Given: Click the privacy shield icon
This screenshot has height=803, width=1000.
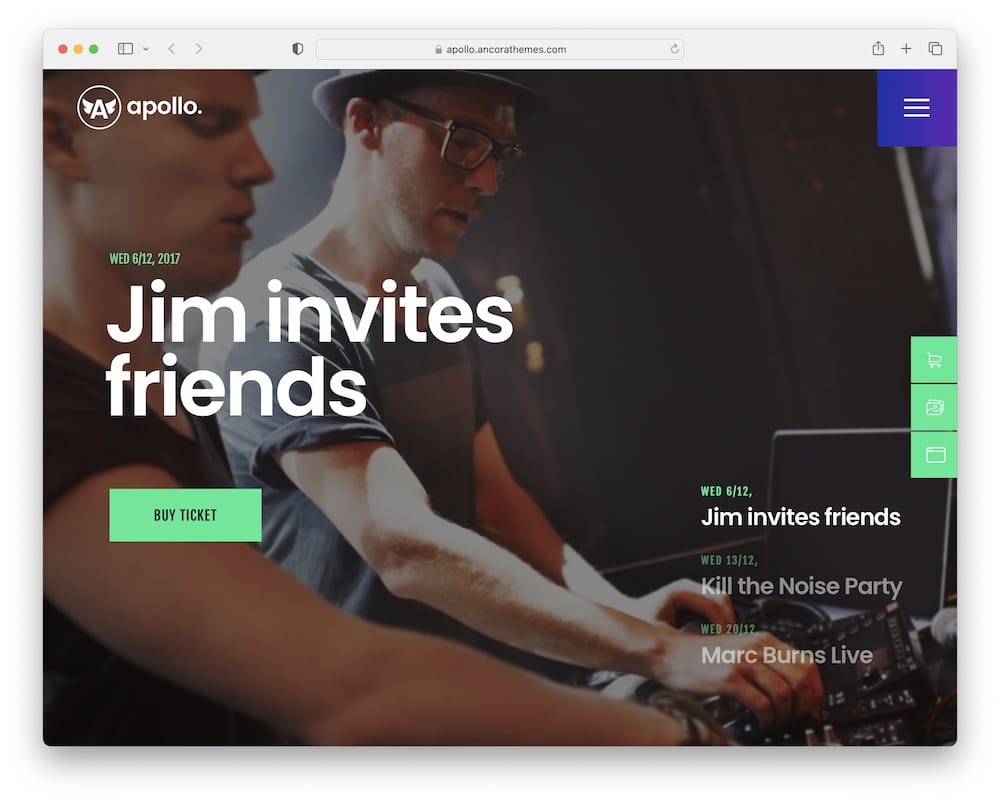Looking at the screenshot, I should 297,48.
